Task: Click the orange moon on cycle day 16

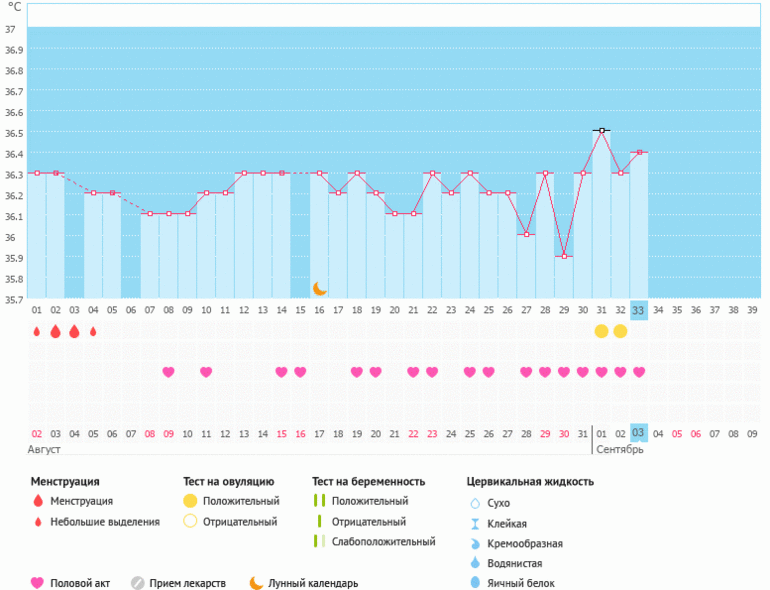Action: click(x=320, y=288)
